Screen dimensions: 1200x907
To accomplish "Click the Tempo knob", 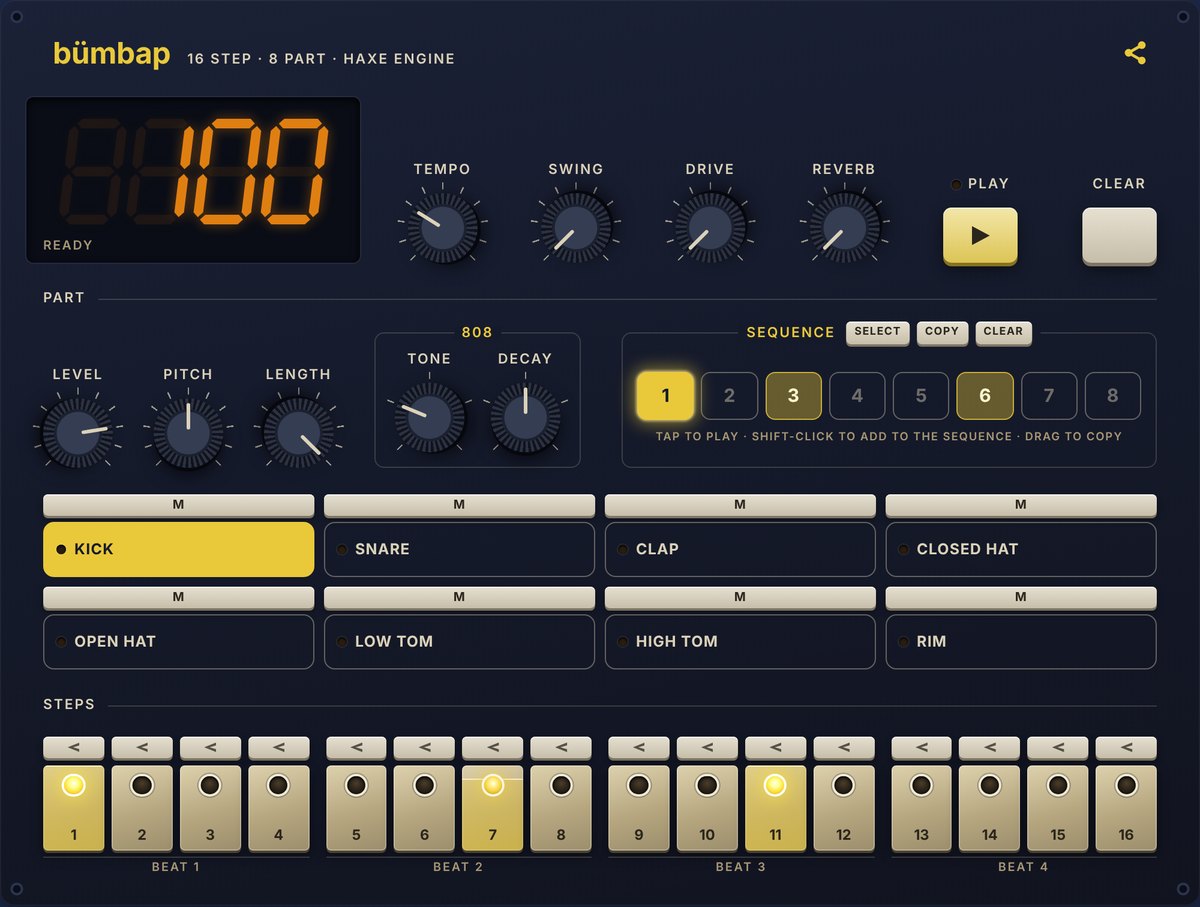I will coord(442,227).
